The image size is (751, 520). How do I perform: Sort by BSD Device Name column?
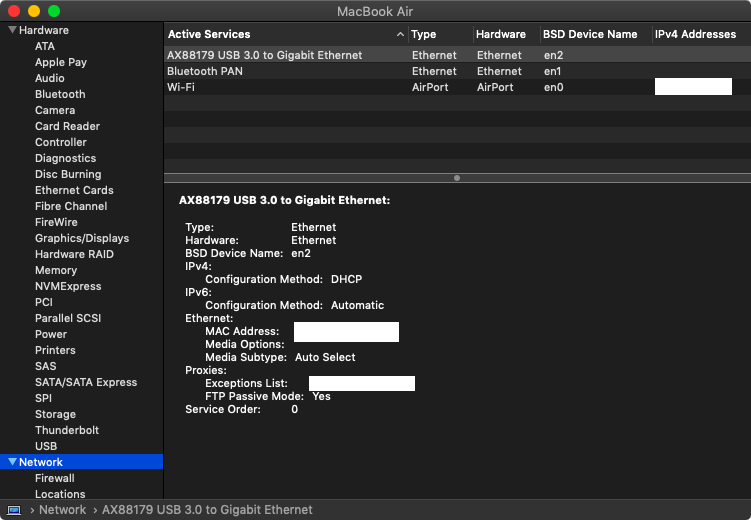(590, 34)
